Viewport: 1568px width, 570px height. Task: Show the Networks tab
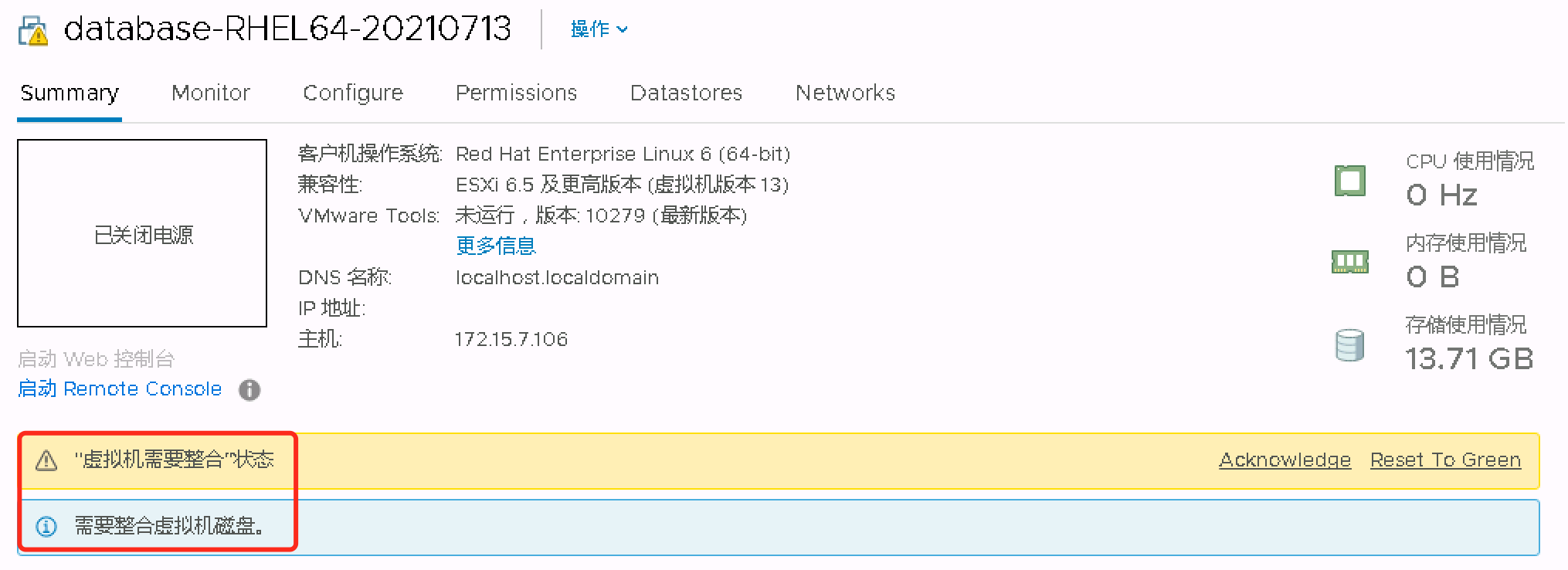(x=845, y=93)
